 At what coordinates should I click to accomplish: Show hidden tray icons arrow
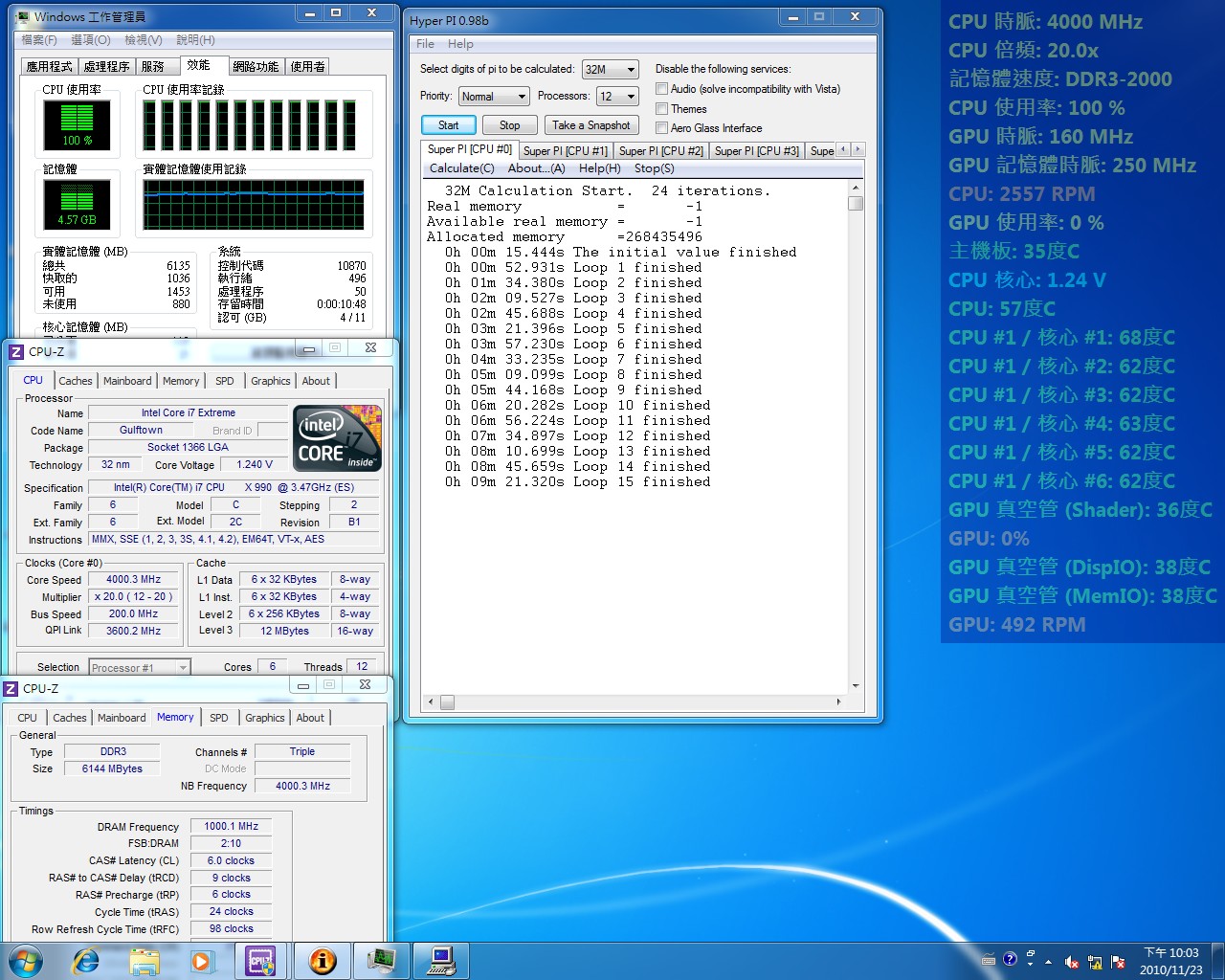pos(1048,962)
